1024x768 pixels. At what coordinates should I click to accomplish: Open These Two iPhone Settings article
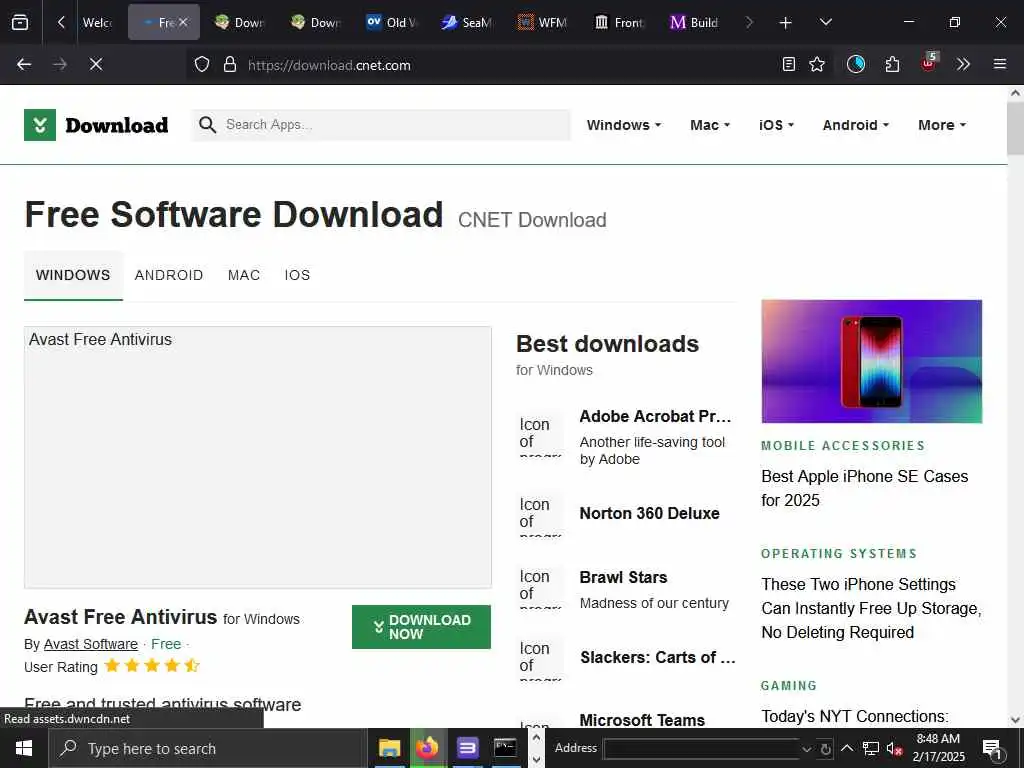pos(871,608)
